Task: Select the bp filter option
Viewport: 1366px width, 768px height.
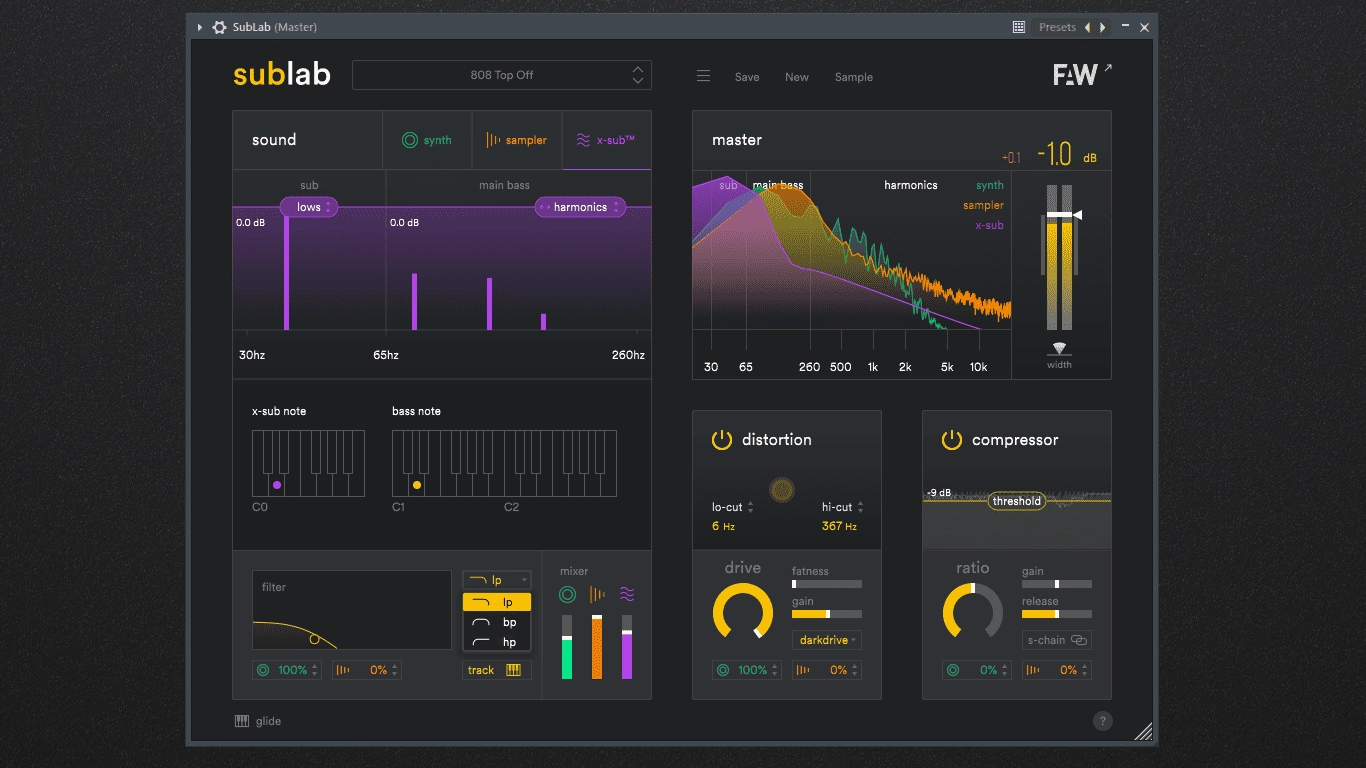Action: pyautogui.click(x=497, y=622)
